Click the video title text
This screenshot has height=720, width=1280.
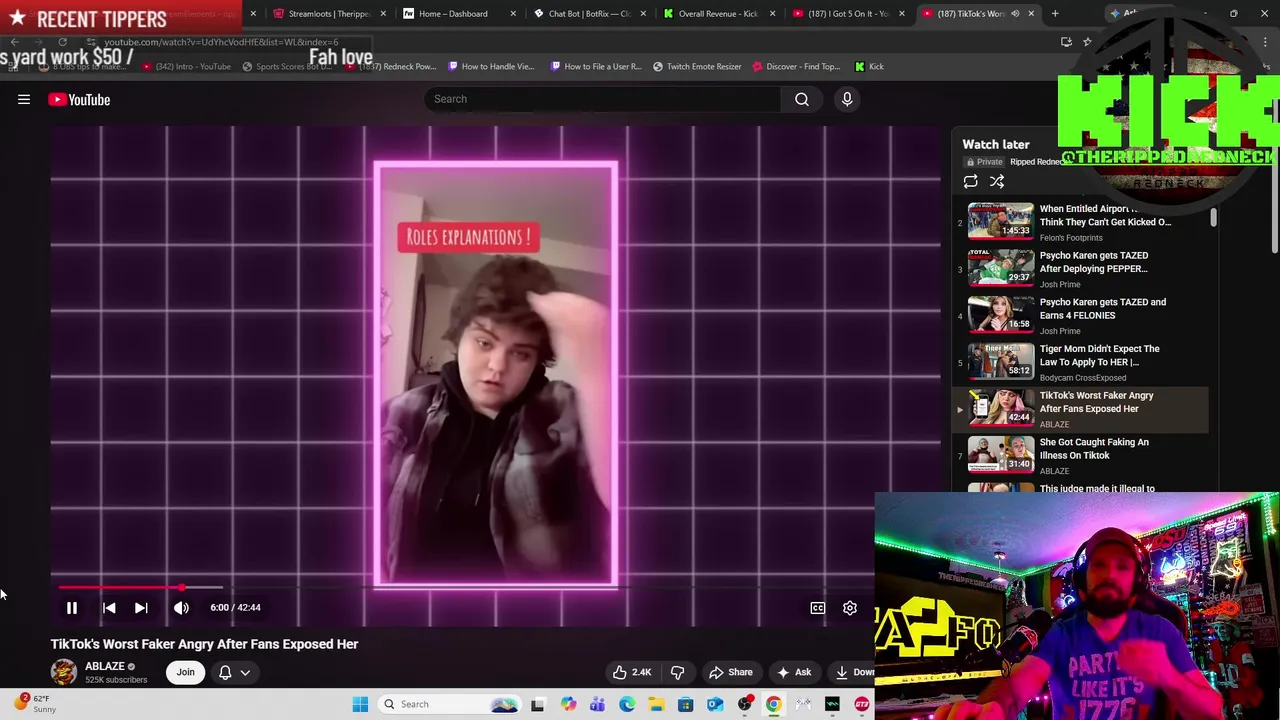click(x=204, y=644)
